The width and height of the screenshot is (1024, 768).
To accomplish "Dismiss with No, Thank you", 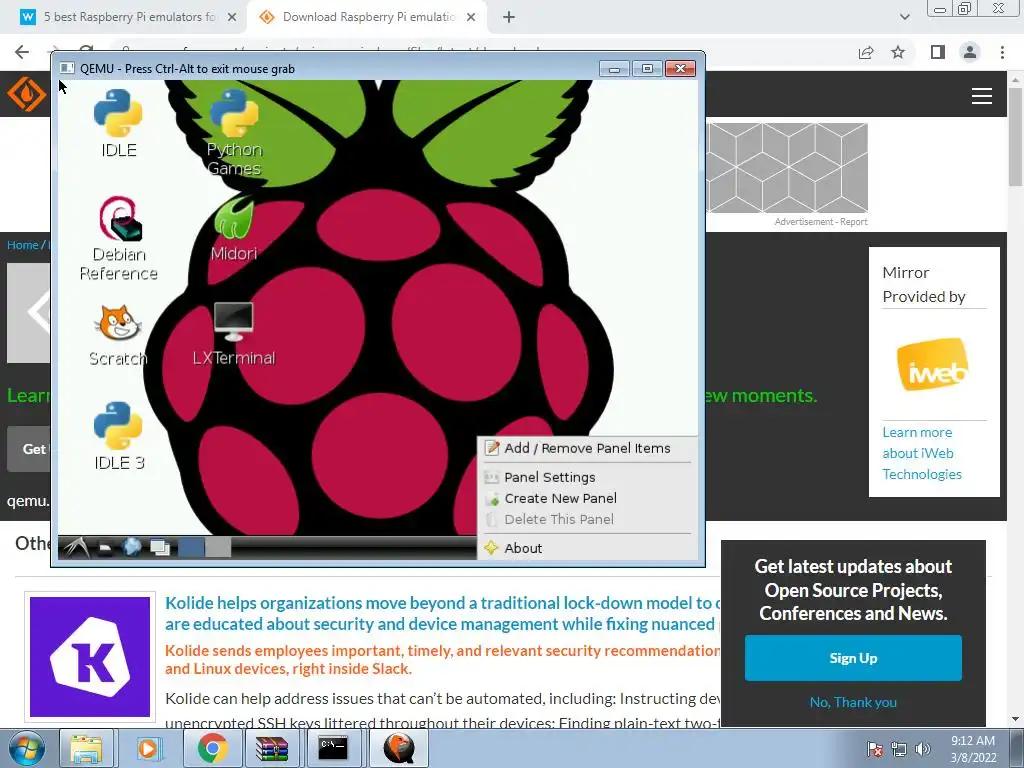I will pos(853,702).
